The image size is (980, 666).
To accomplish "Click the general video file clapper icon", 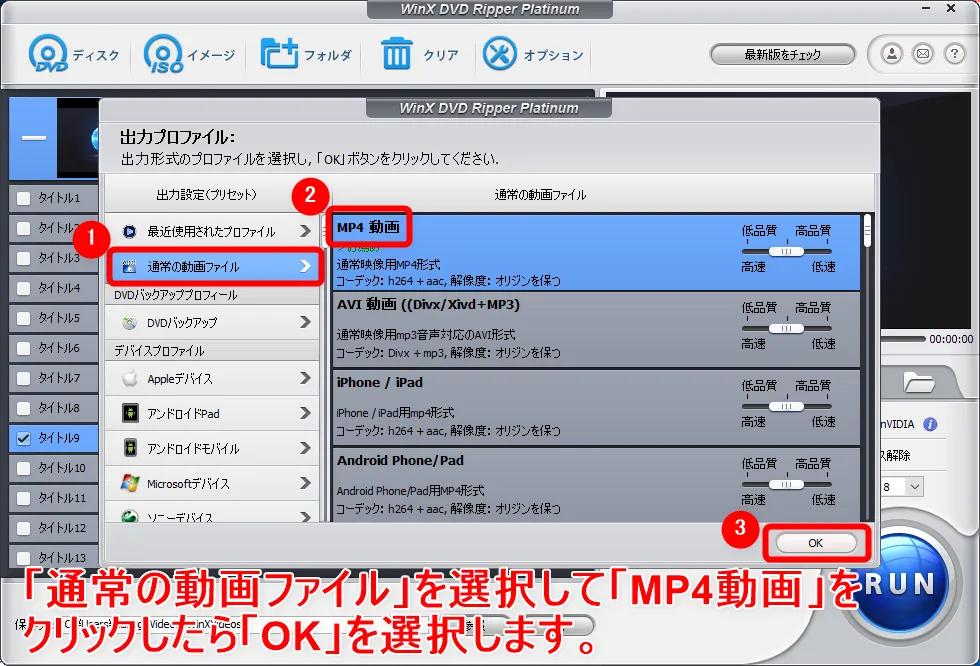I will coord(129,267).
